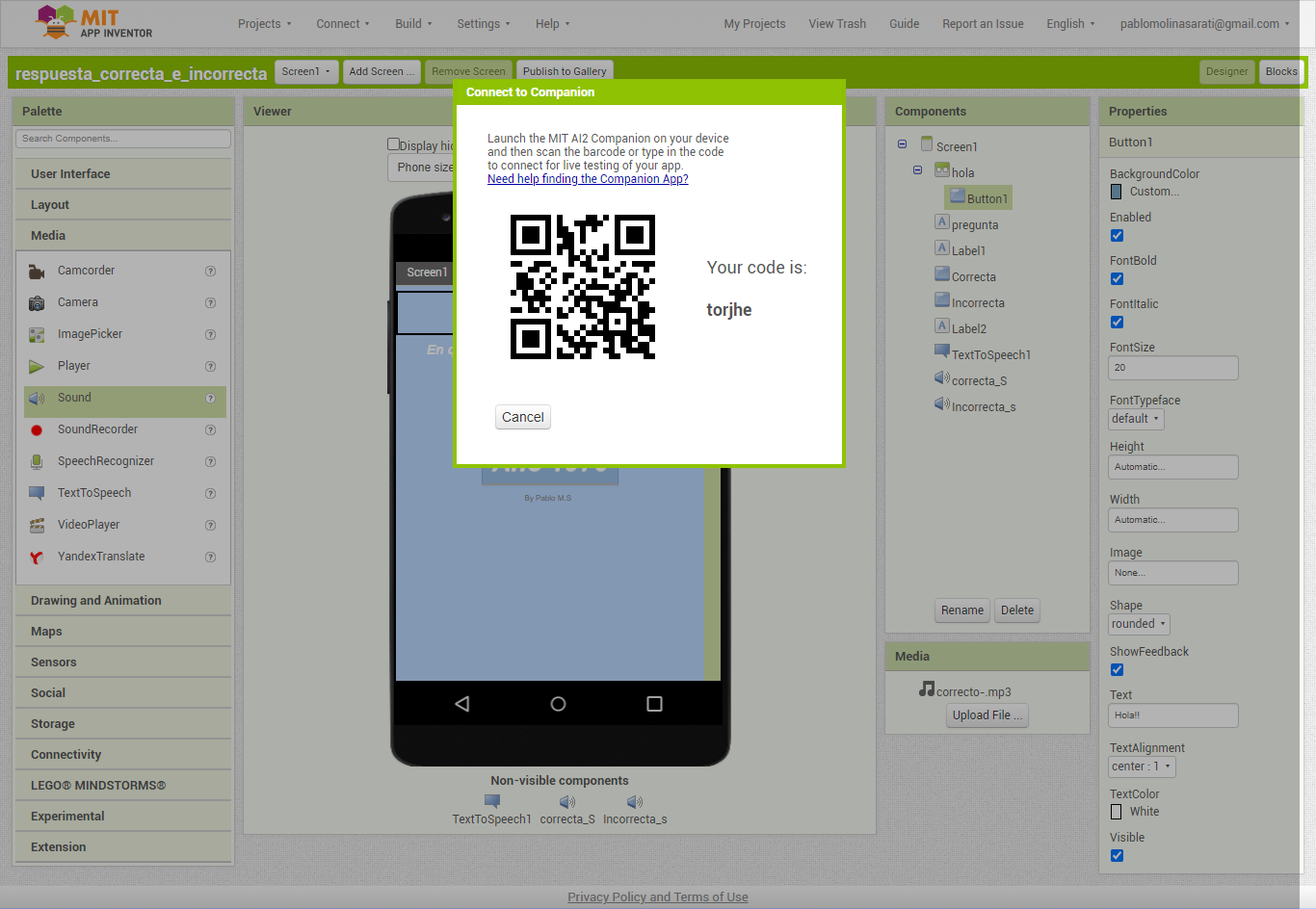Open help for Camera component
The height and width of the screenshot is (909, 1316).
210,303
